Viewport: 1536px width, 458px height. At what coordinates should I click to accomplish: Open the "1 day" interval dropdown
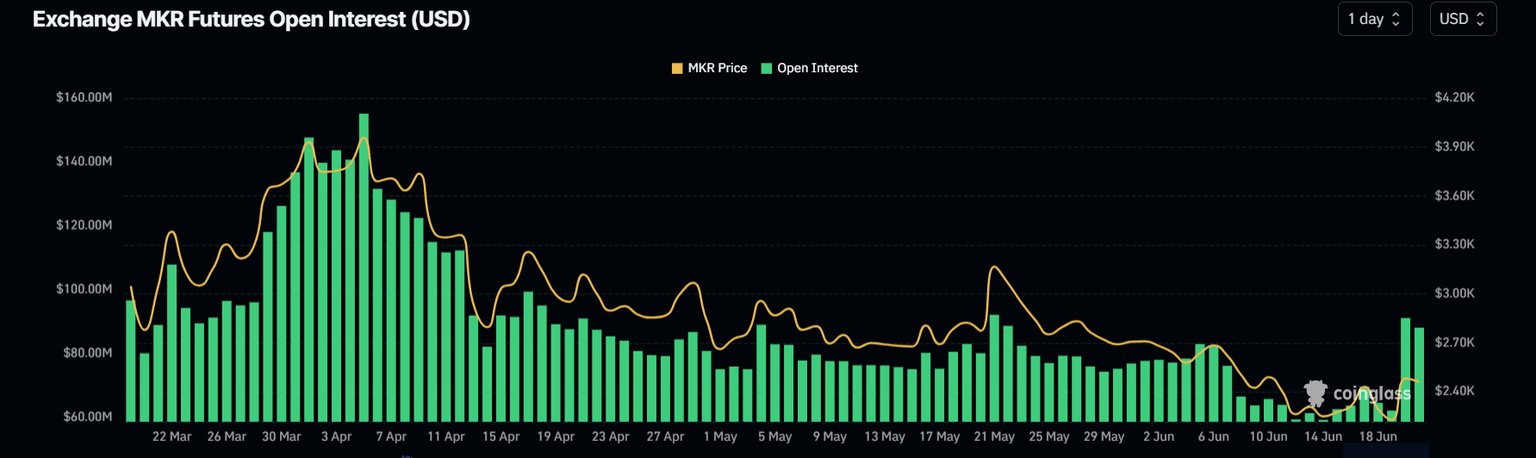[1374, 19]
